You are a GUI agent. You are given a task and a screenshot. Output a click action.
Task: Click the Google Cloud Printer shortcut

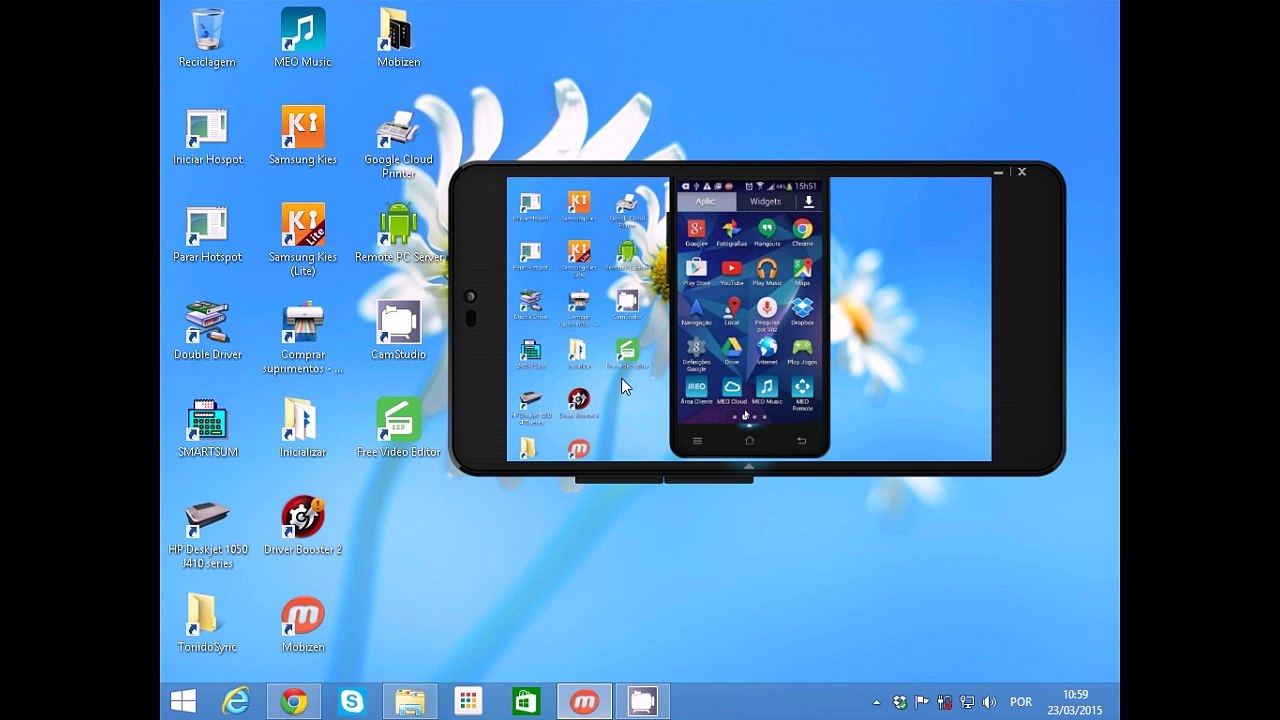click(x=398, y=144)
